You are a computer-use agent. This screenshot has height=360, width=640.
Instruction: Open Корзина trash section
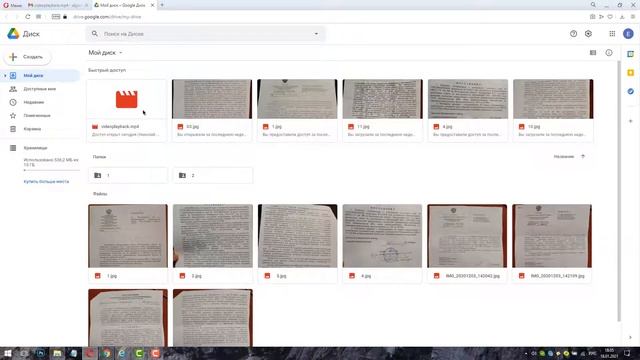point(40,129)
